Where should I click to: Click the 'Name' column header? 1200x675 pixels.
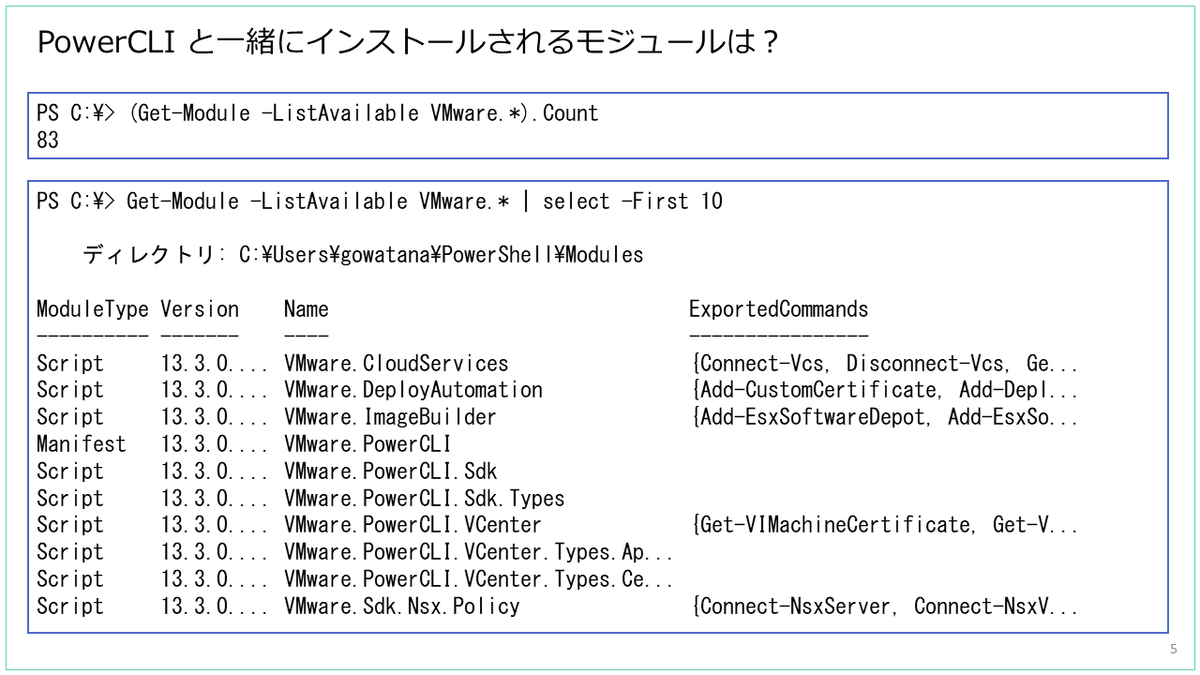[x=306, y=310]
